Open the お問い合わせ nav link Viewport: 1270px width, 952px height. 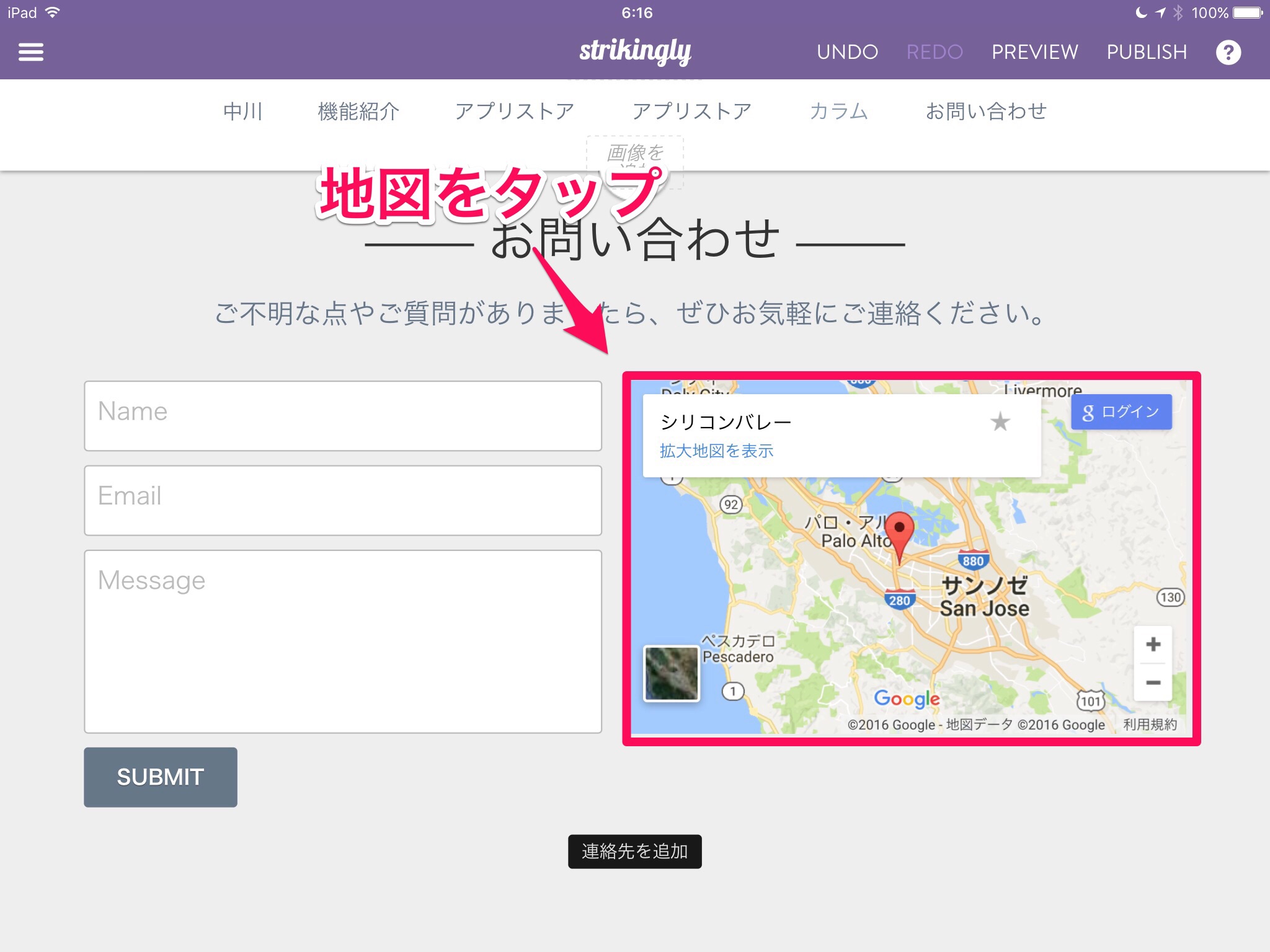[986, 112]
